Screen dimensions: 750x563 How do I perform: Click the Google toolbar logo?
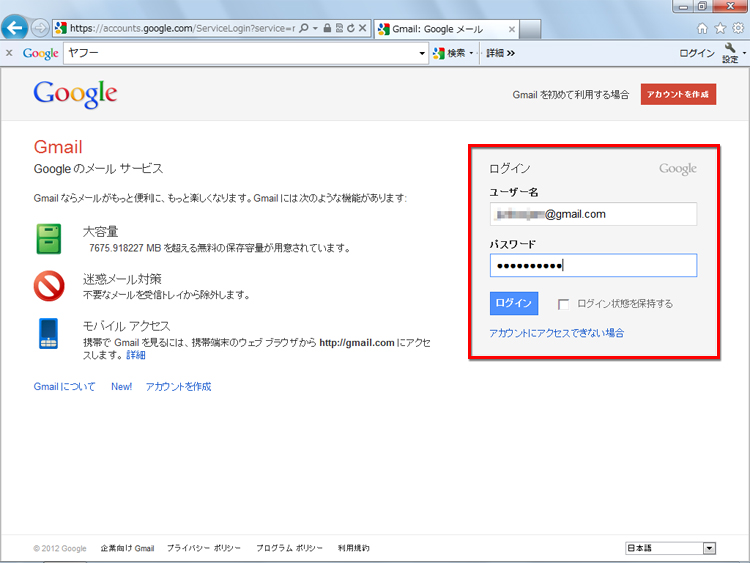coord(41,53)
